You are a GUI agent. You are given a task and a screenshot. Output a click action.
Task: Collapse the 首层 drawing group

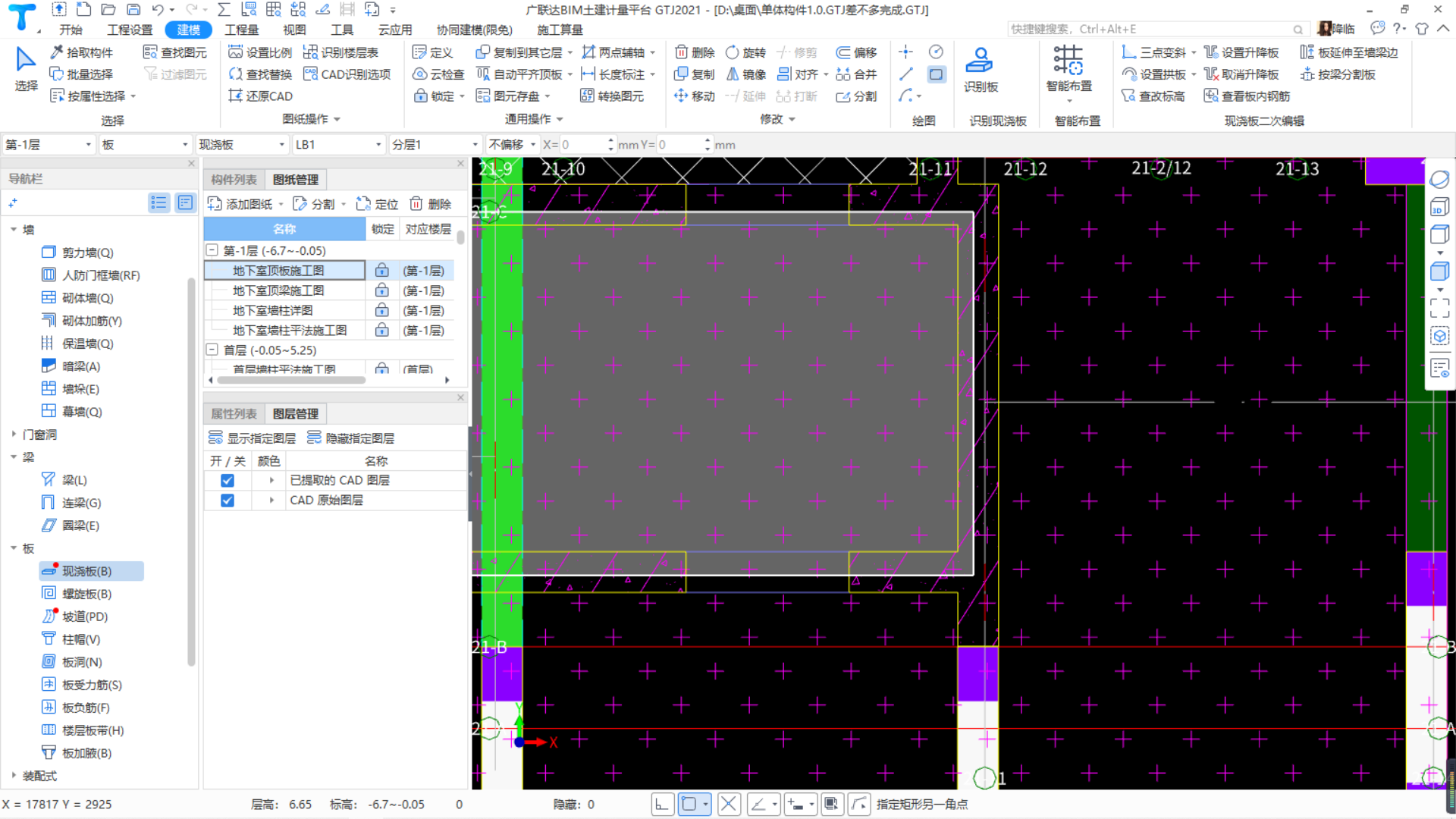click(212, 350)
